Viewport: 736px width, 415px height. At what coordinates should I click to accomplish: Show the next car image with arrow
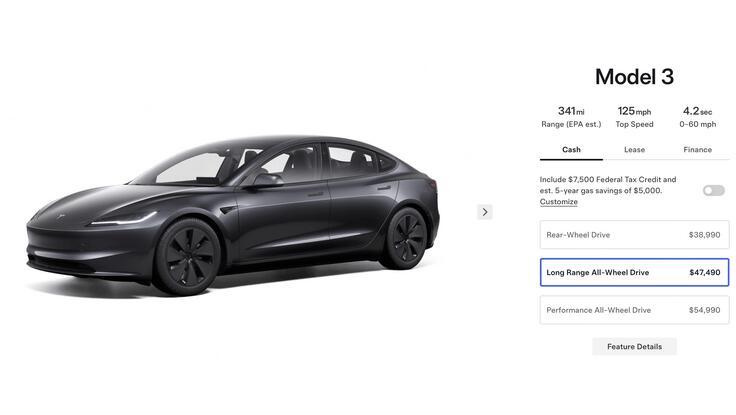(485, 212)
